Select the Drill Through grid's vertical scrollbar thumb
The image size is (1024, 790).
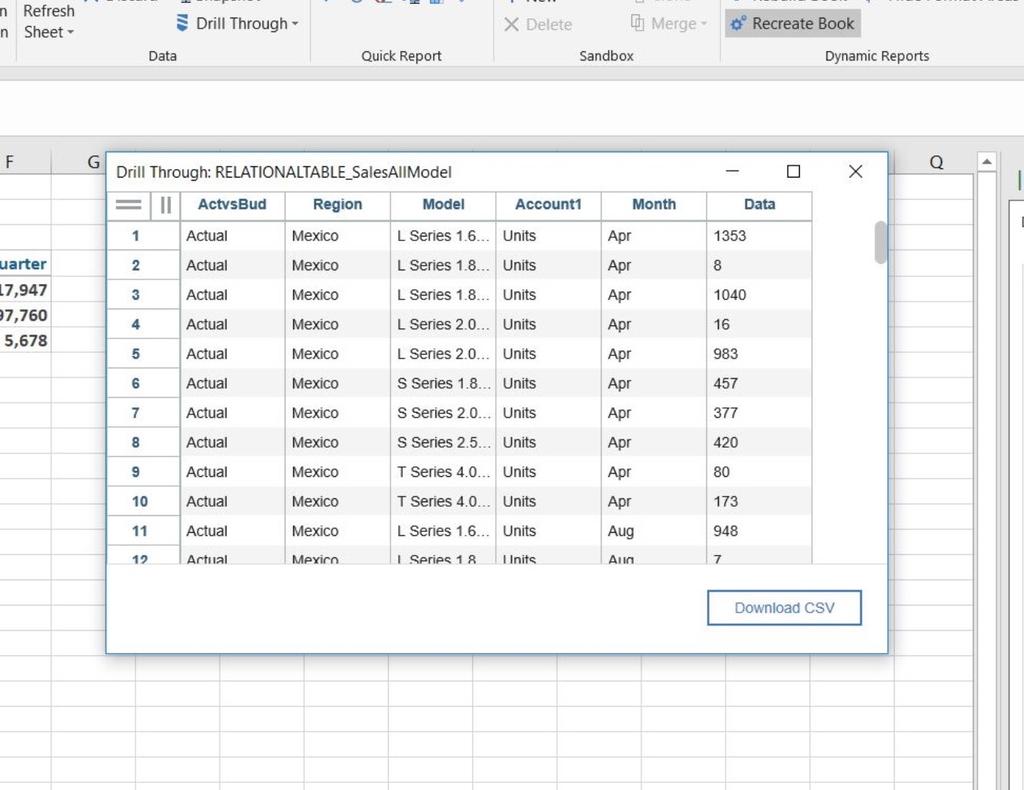(880, 242)
